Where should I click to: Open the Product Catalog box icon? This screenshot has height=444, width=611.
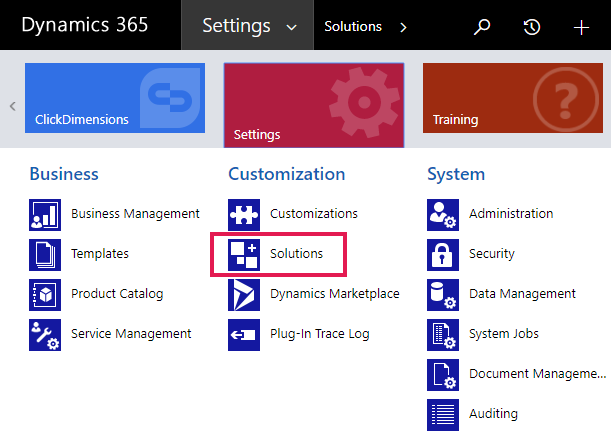pyautogui.click(x=45, y=295)
